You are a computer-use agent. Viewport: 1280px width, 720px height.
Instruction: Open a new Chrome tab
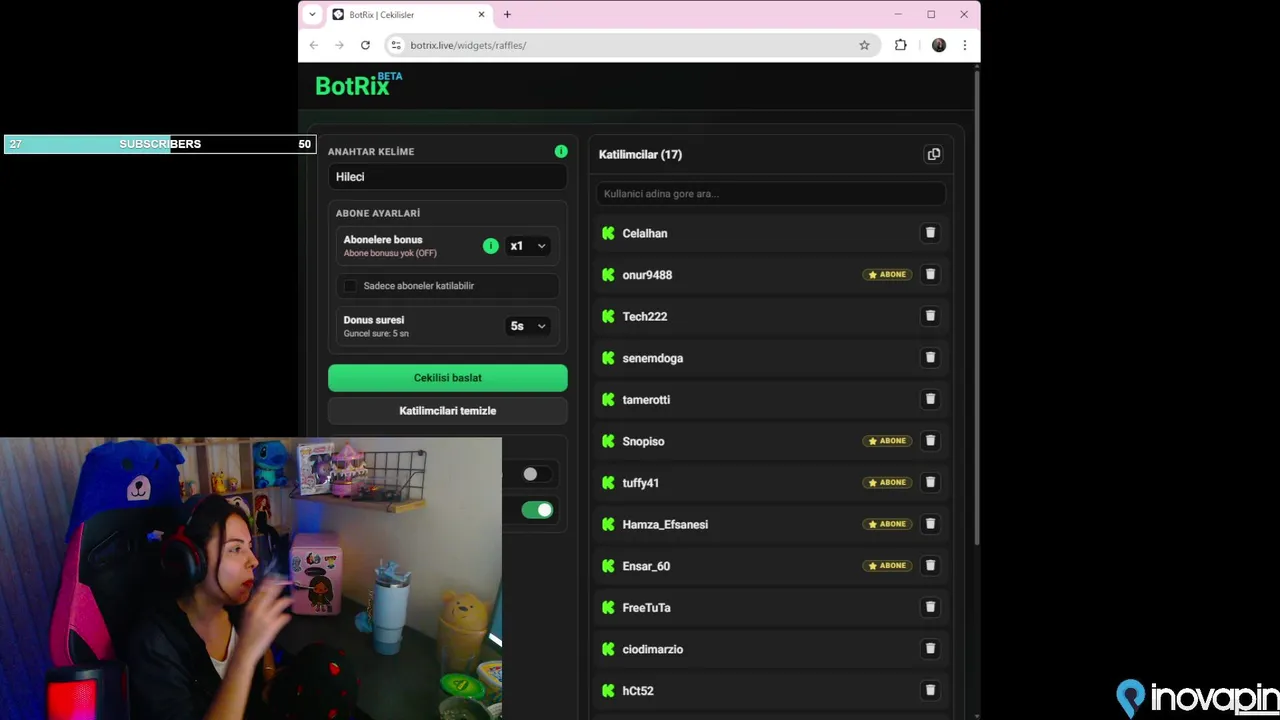click(507, 15)
